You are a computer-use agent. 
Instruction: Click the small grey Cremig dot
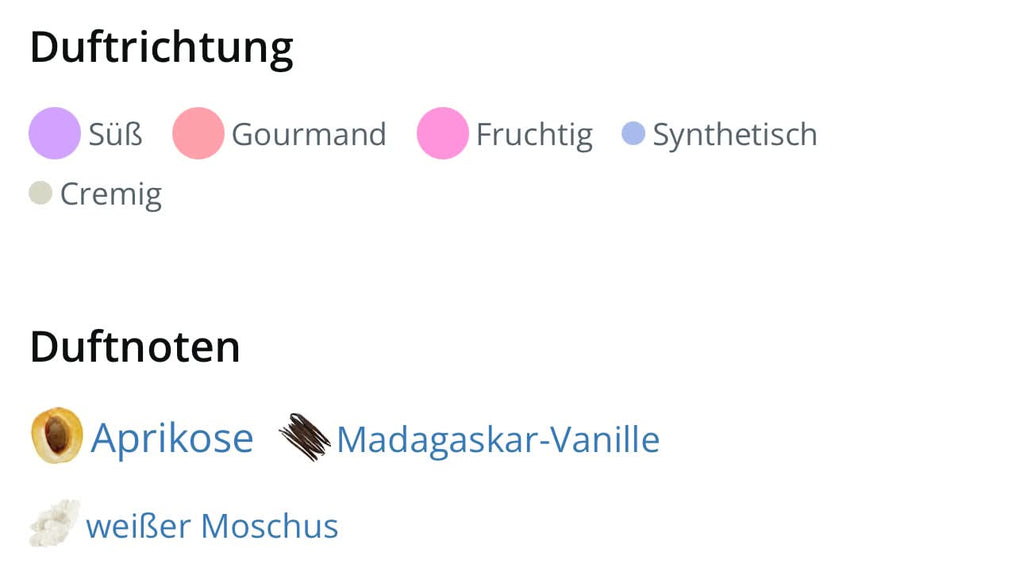coord(40,193)
